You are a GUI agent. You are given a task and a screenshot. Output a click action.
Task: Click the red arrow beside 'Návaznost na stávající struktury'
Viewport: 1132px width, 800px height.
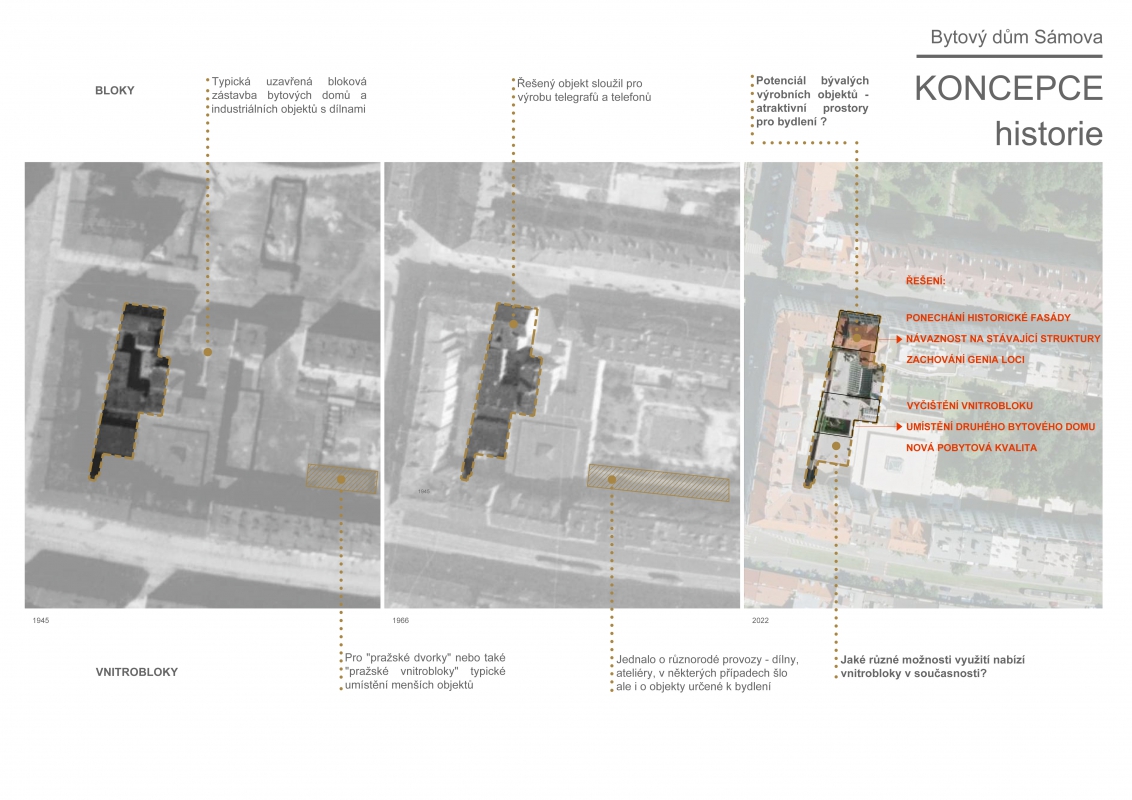(x=898, y=339)
